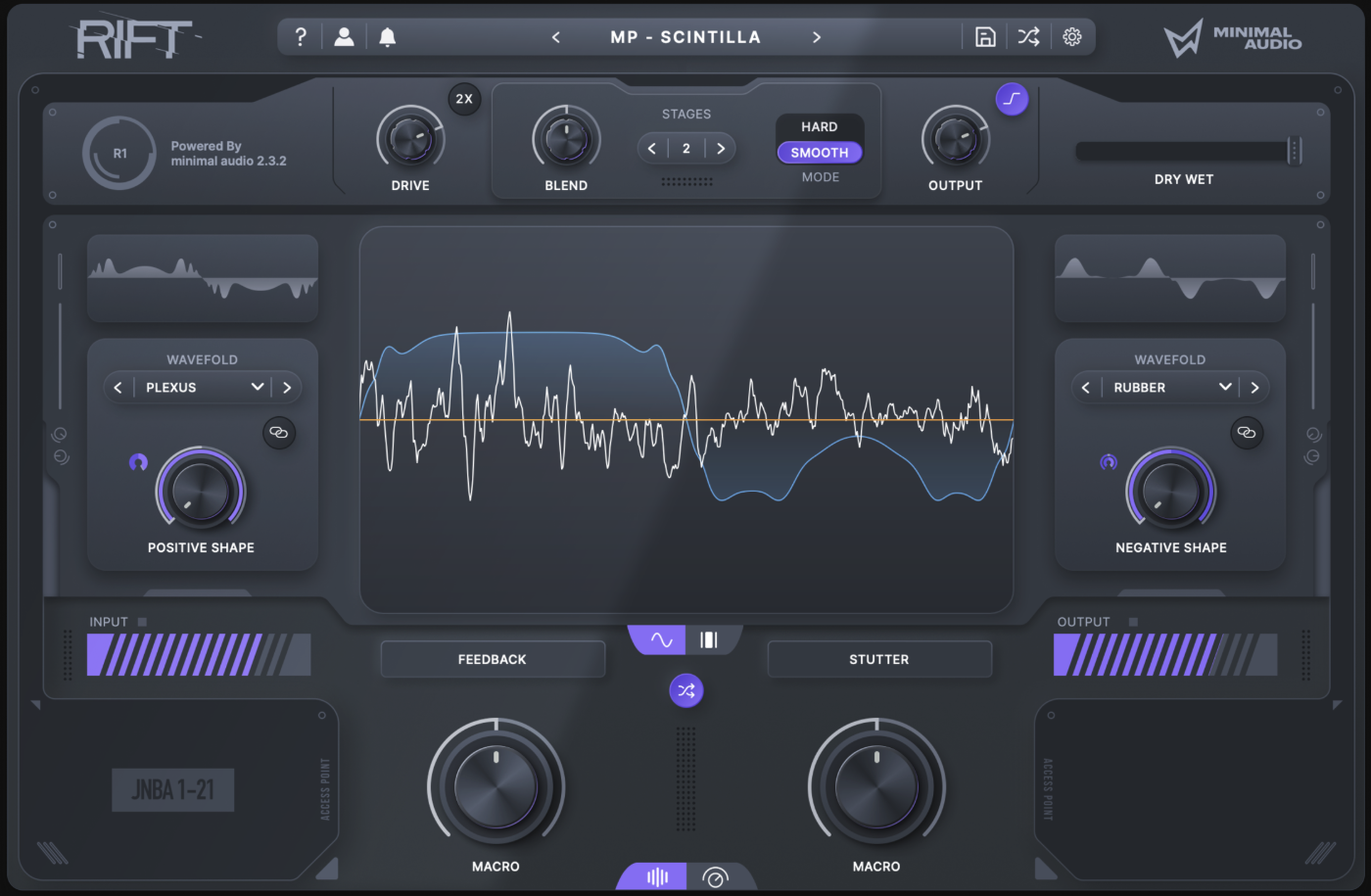Switch to the bottom gauge tab
This screenshot has height=896, width=1371.
716,877
